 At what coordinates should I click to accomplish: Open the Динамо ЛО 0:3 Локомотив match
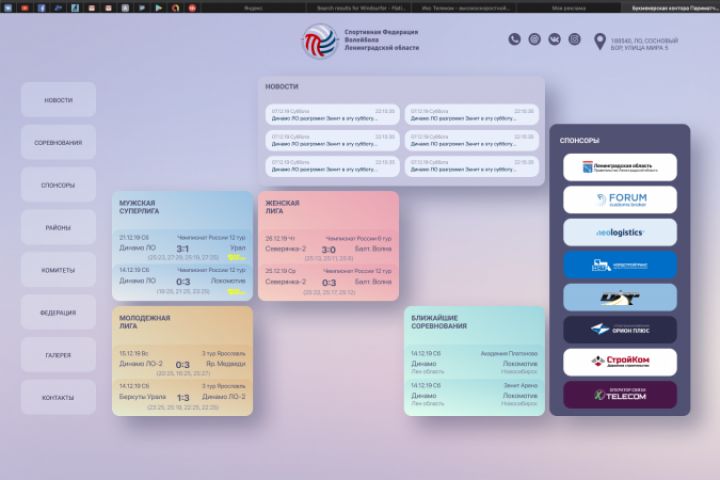(x=182, y=281)
